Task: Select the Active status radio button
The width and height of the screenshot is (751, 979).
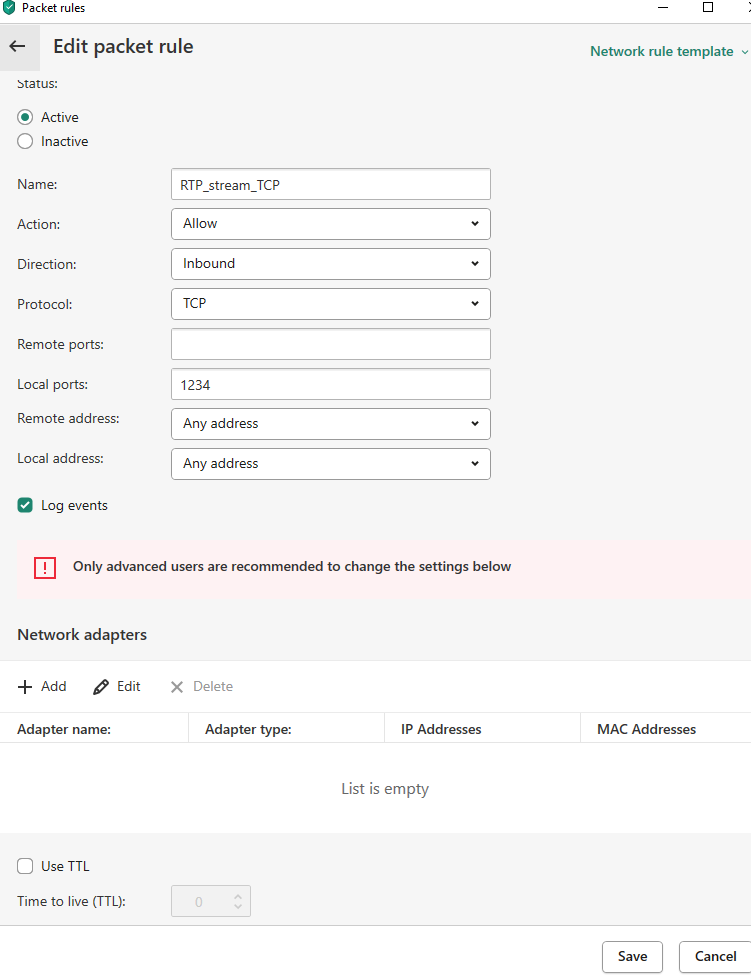Action: click(x=25, y=117)
